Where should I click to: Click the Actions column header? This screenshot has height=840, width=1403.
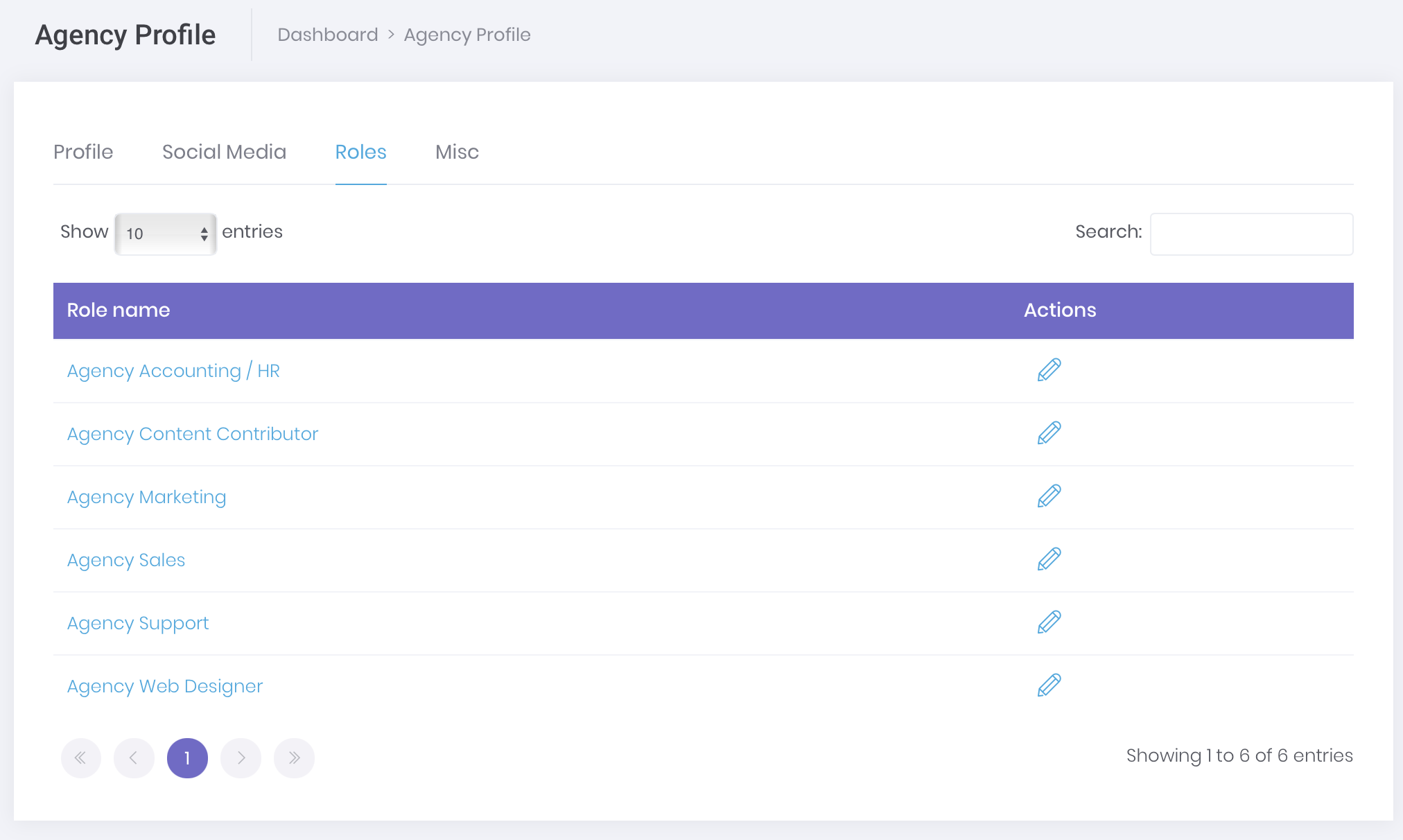tap(1060, 310)
